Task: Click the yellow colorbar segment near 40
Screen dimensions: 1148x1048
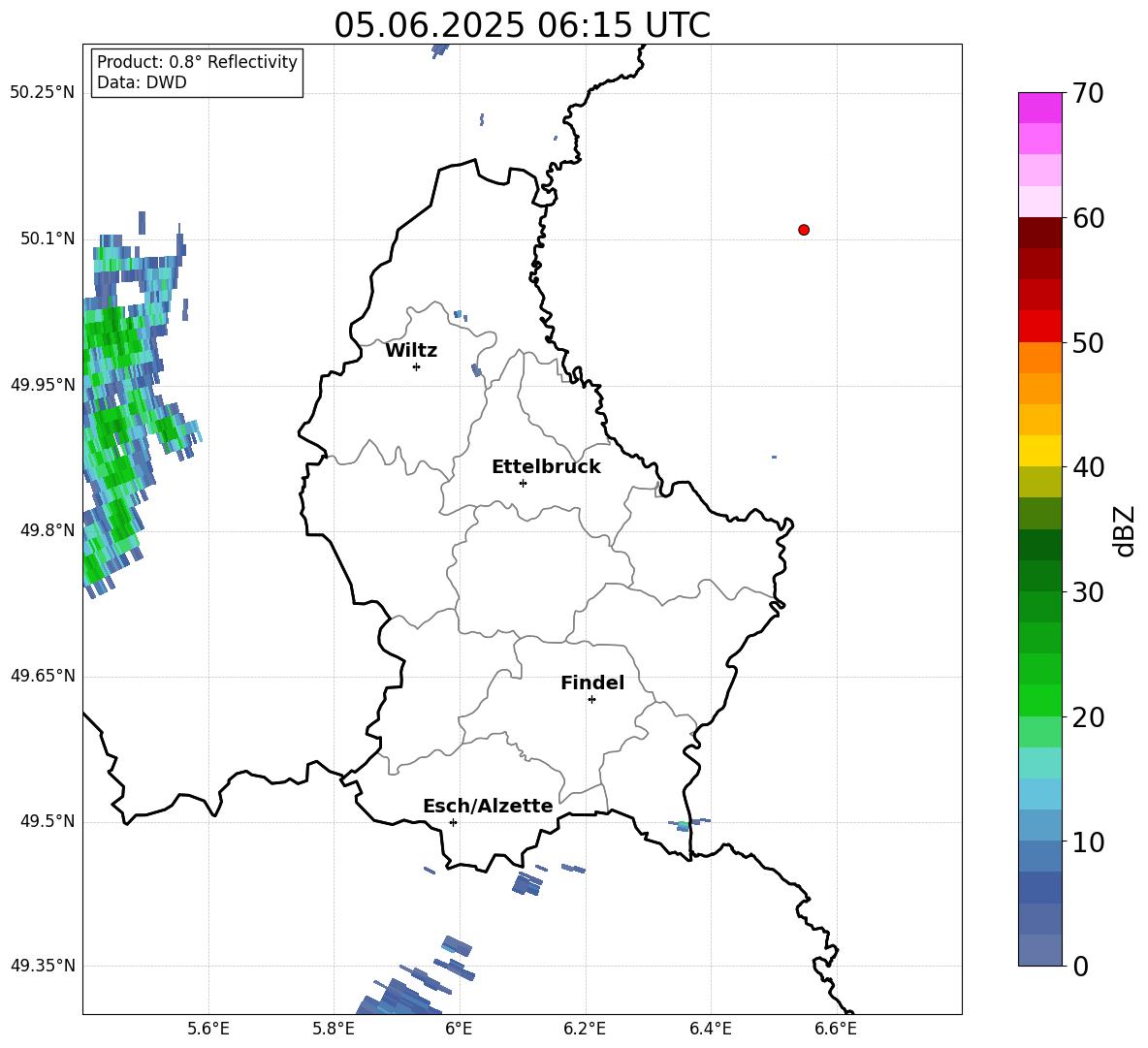Action: [x=1040, y=451]
